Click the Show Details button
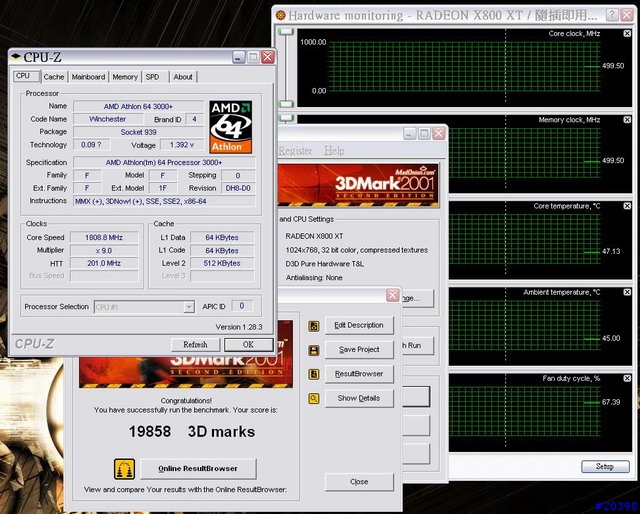 359,398
